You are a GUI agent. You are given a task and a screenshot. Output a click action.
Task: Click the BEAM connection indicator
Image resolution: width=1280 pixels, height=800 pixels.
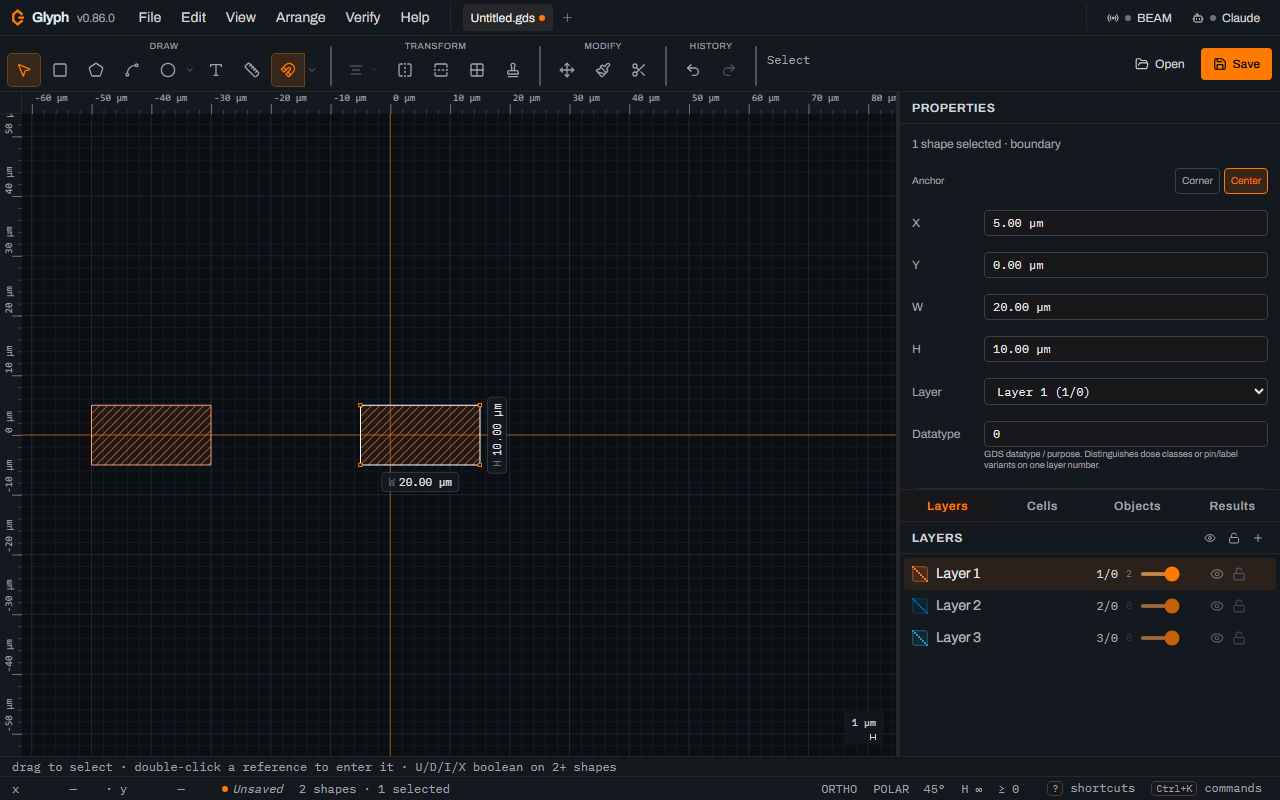coord(1140,18)
